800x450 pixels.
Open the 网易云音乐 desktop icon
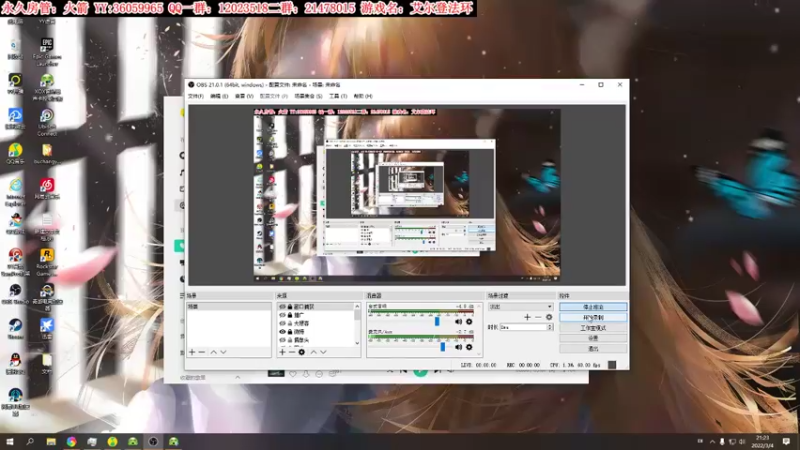click(x=47, y=188)
